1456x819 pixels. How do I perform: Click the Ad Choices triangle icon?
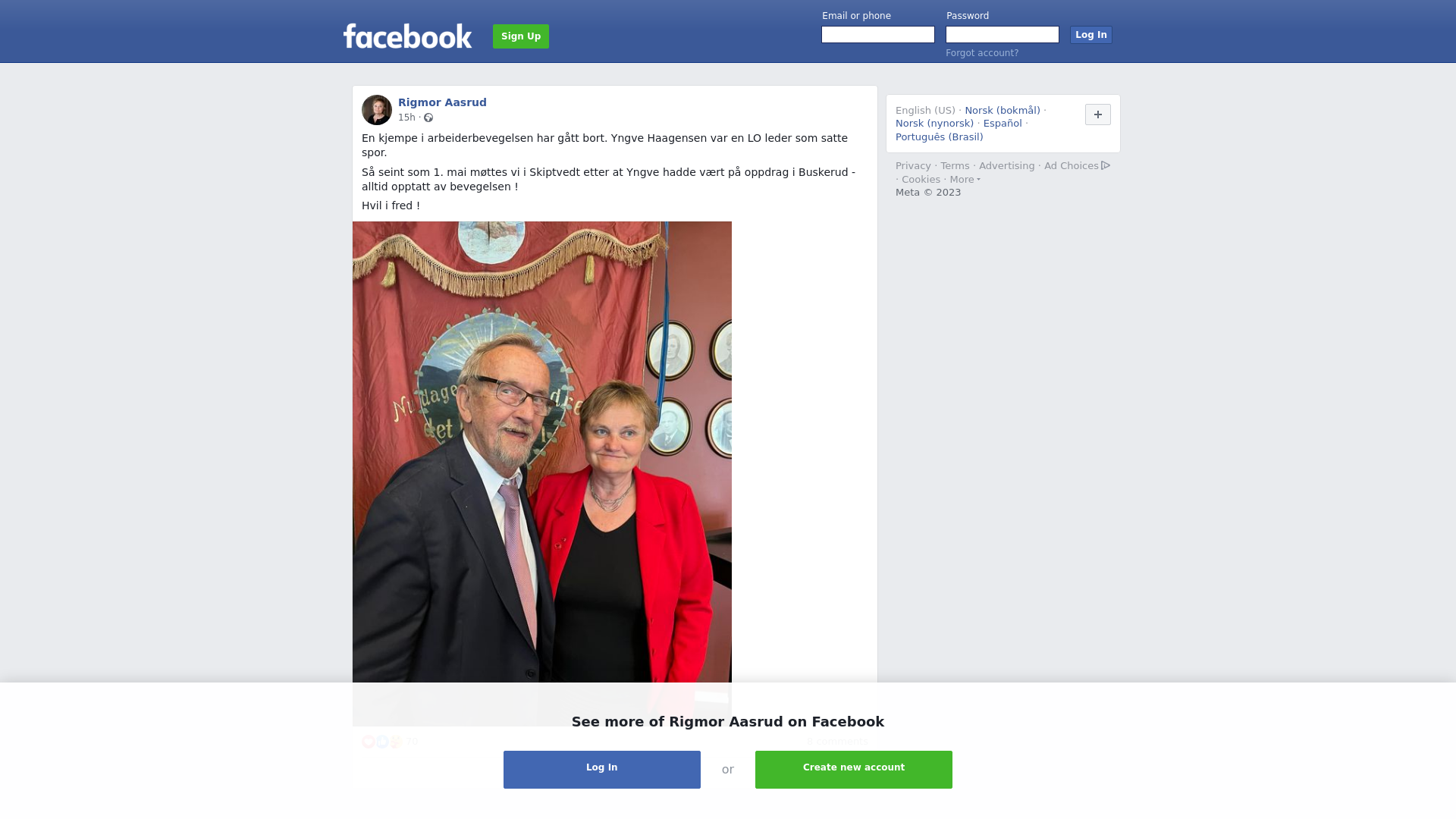(x=1106, y=165)
